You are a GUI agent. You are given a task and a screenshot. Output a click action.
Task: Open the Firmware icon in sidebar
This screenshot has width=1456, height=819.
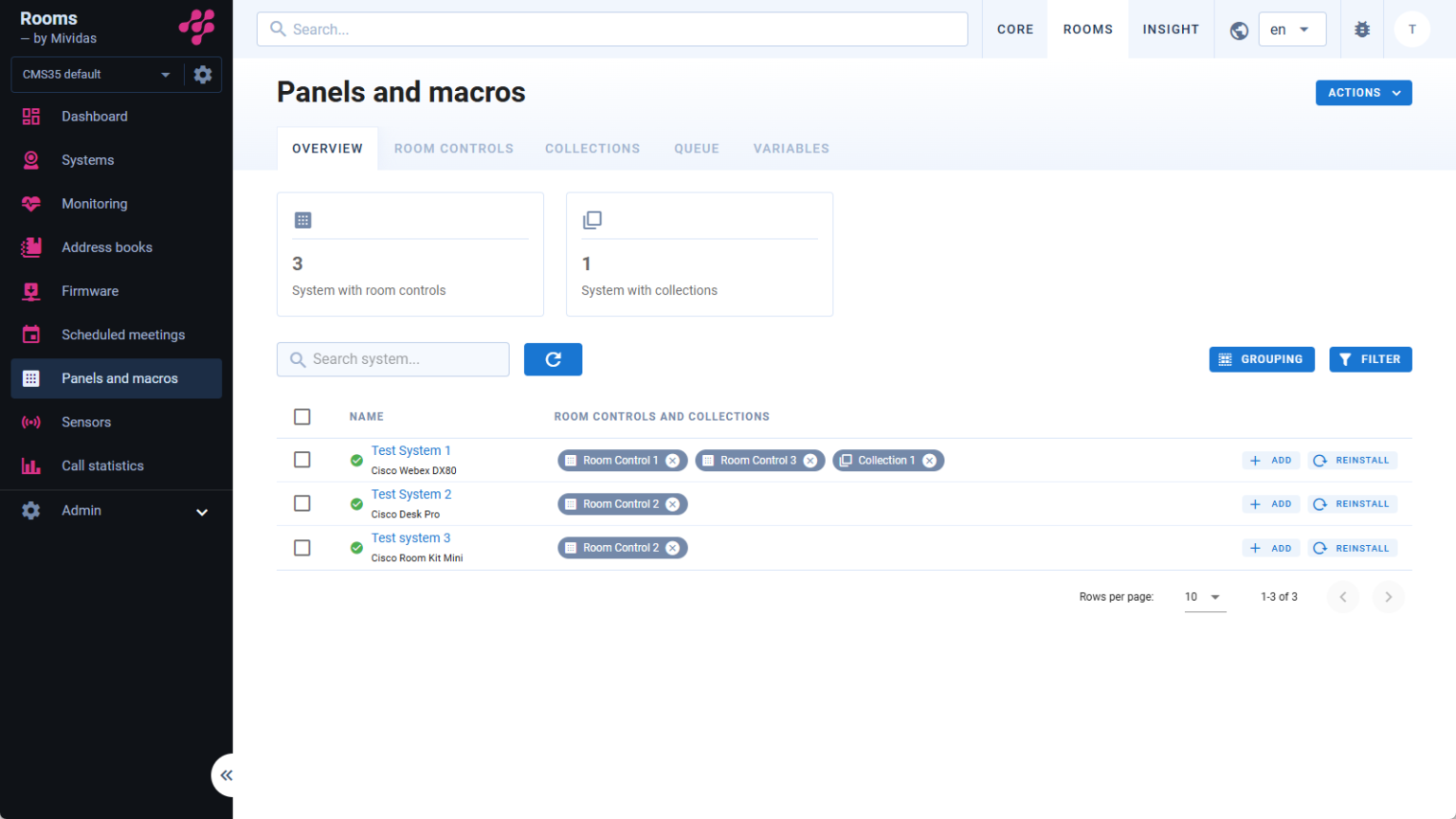tap(31, 291)
